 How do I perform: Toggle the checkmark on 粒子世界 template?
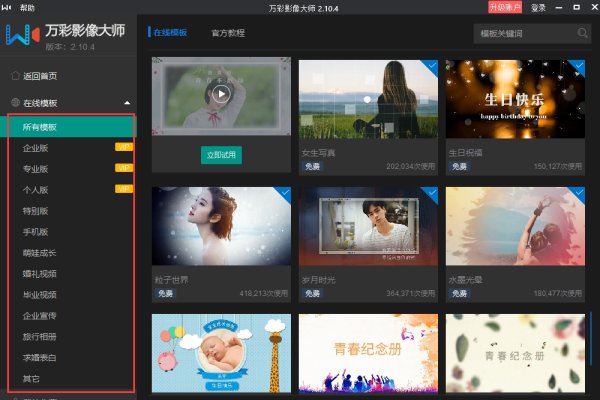point(283,193)
